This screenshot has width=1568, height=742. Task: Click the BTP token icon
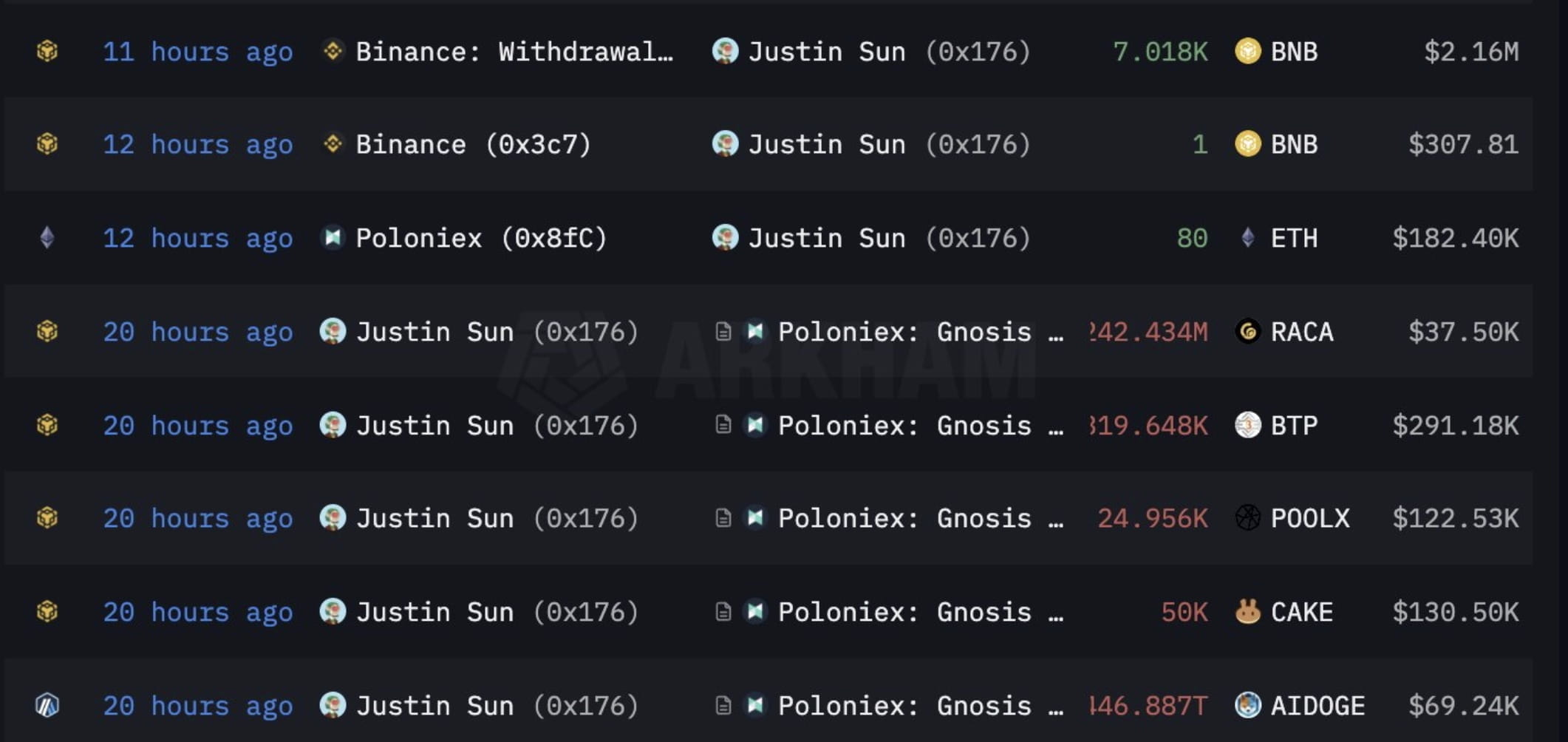click(x=1247, y=425)
